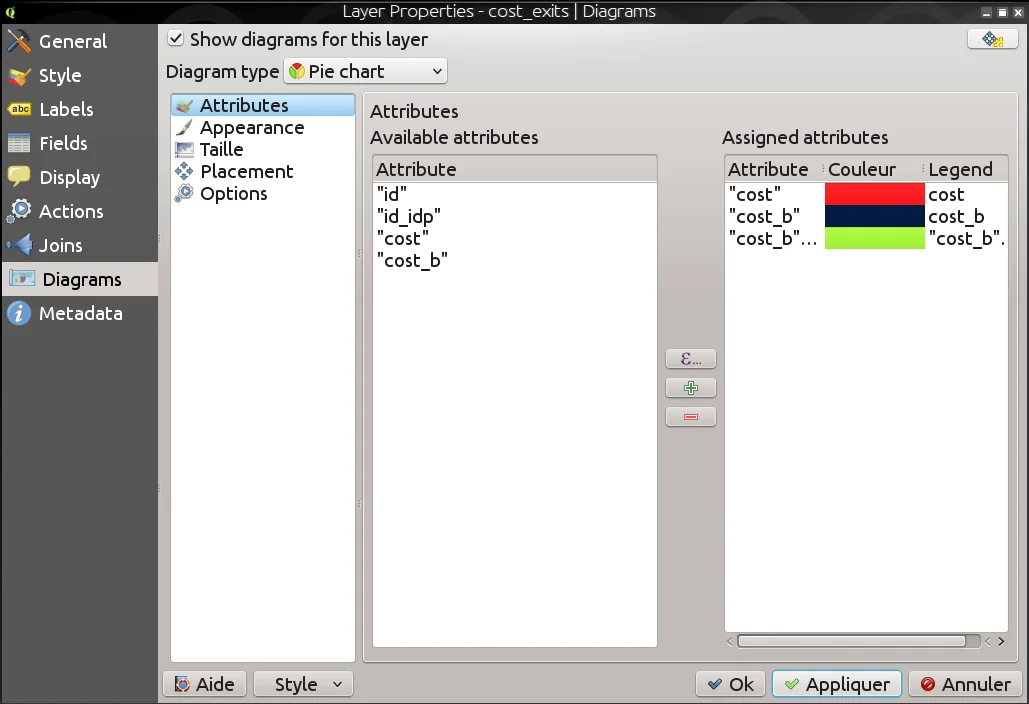Open the Diagram type dropdown
Screen dimensions: 1029x704
click(366, 72)
